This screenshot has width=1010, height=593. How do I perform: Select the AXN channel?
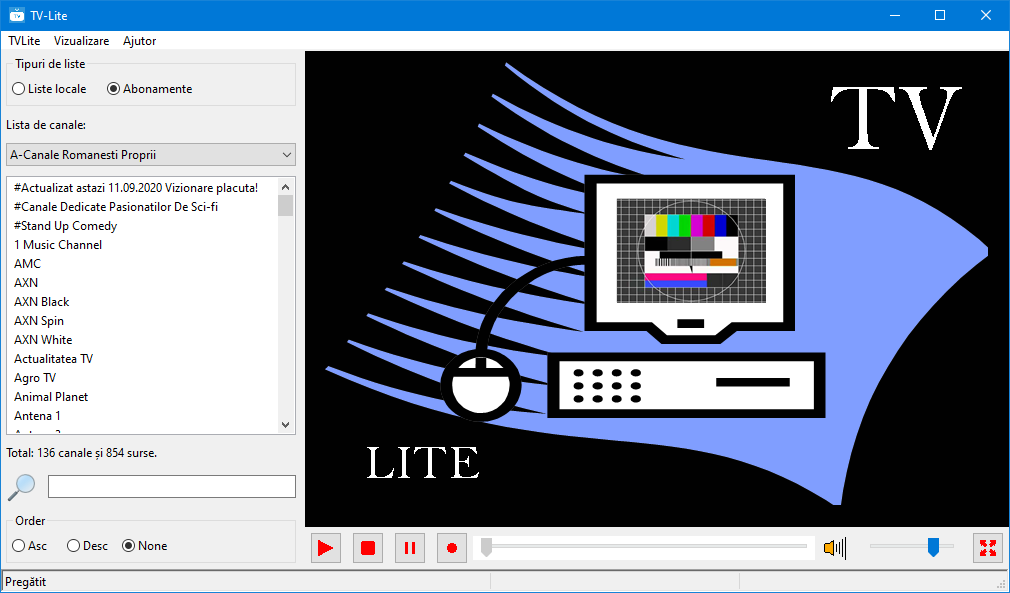point(142,283)
